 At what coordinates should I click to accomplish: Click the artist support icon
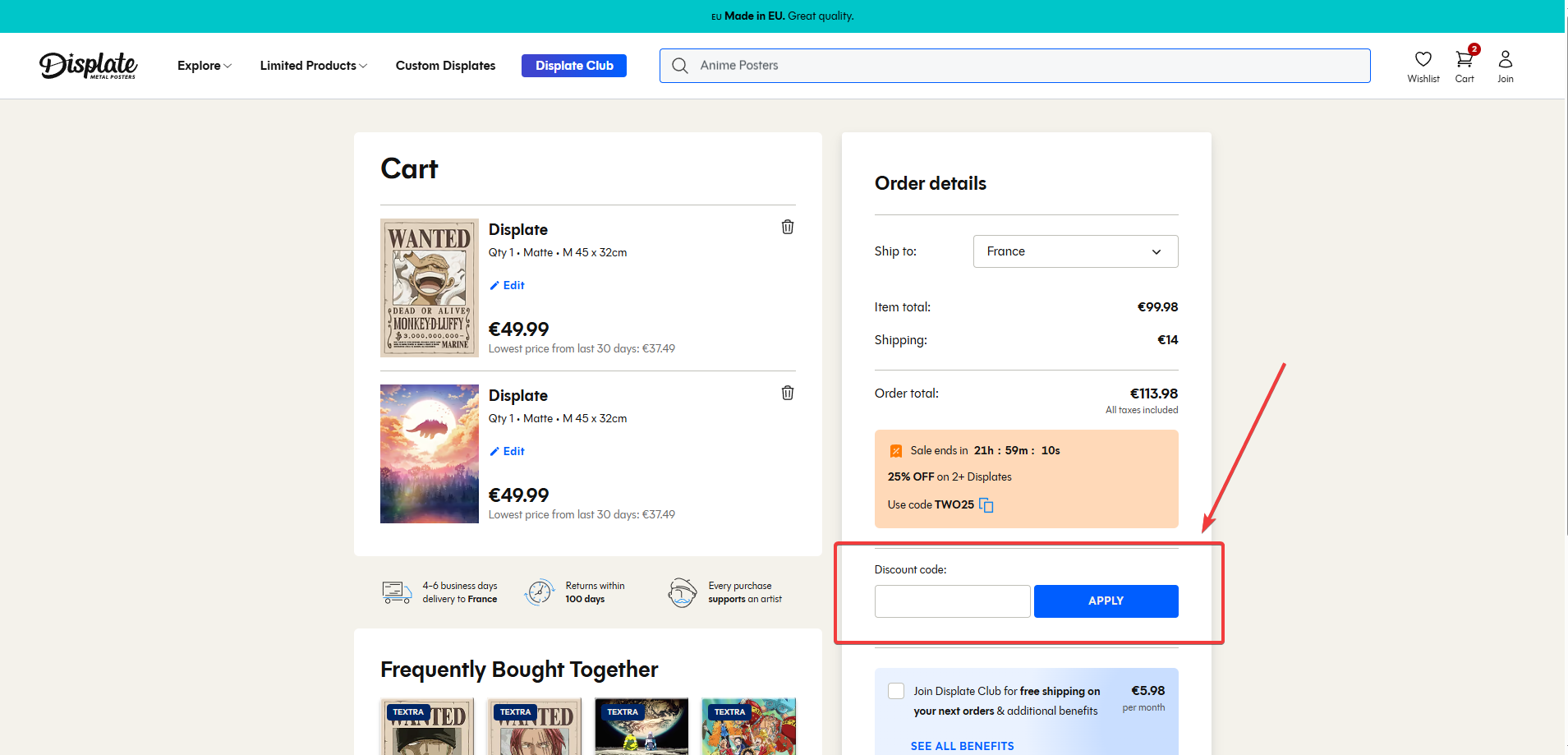682,592
